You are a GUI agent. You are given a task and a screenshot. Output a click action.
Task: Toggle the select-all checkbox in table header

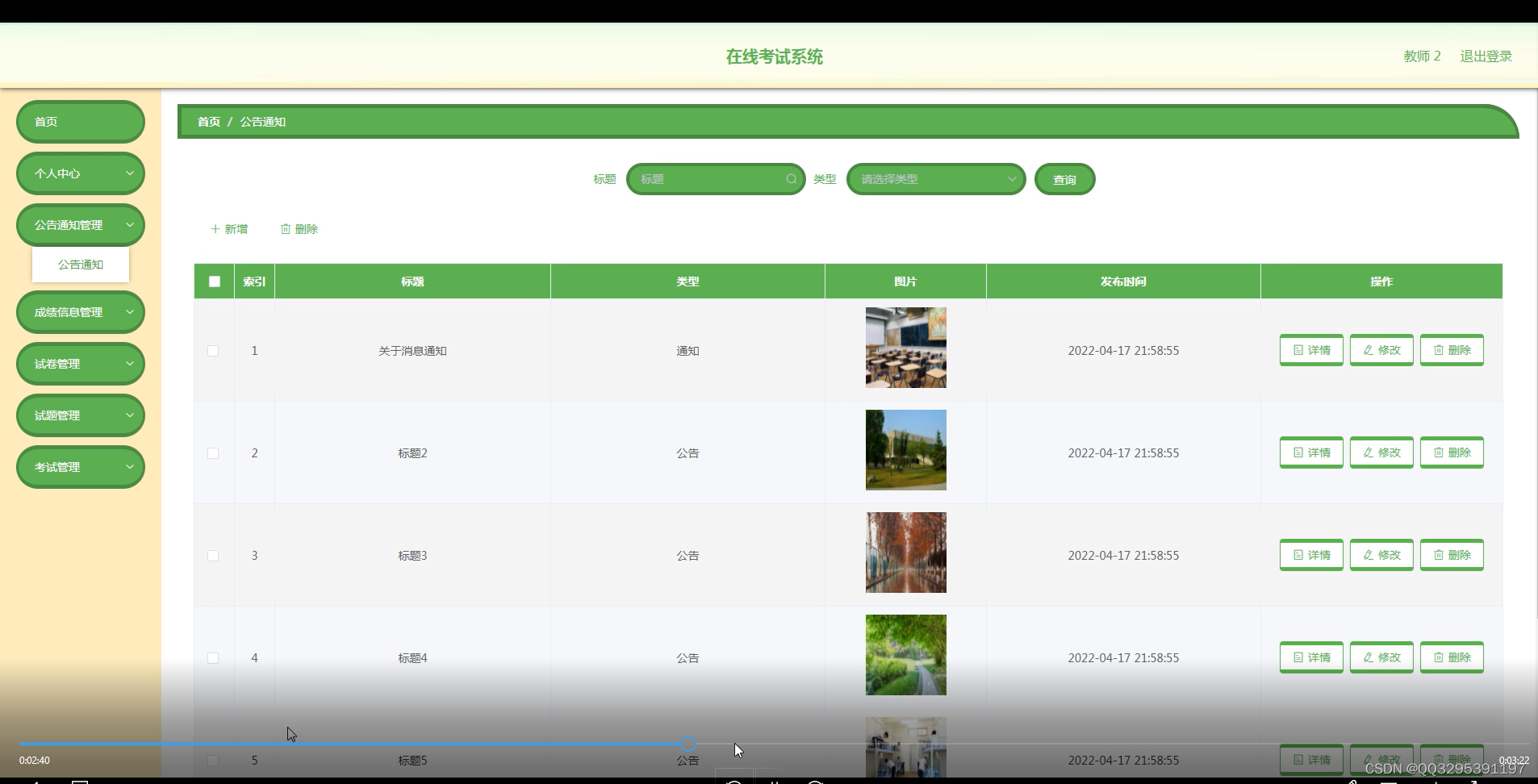[214, 281]
